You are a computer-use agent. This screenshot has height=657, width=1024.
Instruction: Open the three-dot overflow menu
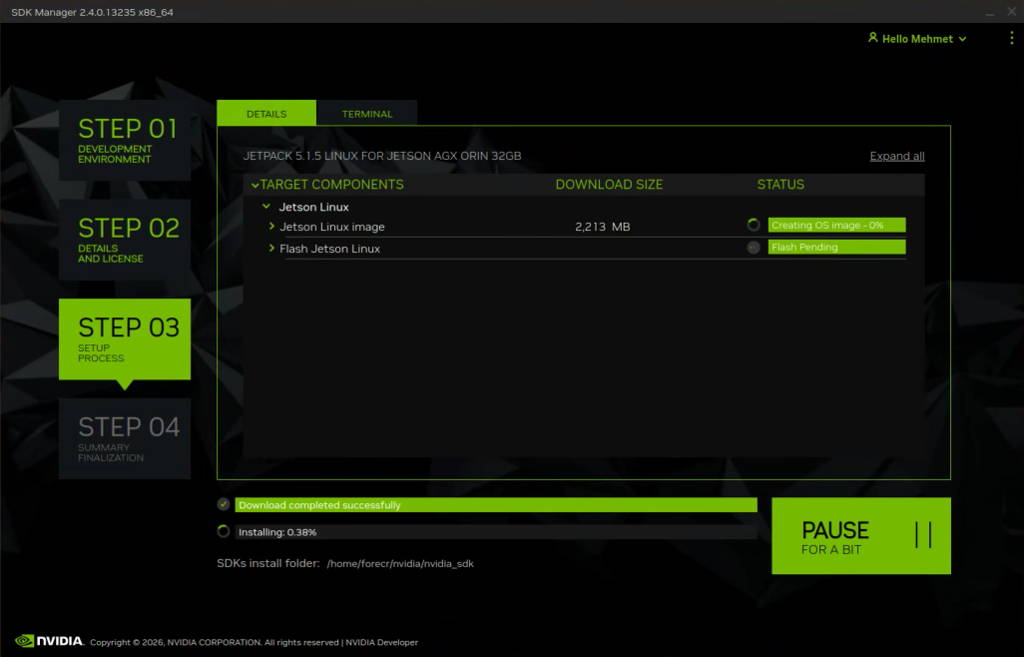click(1011, 37)
